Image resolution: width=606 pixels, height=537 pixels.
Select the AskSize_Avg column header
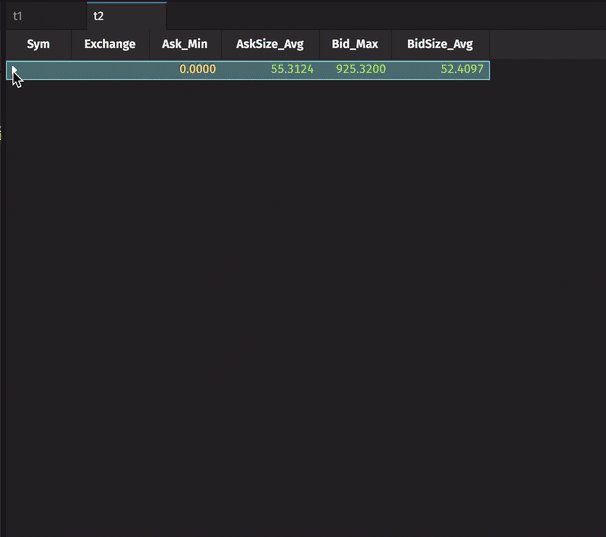(269, 44)
